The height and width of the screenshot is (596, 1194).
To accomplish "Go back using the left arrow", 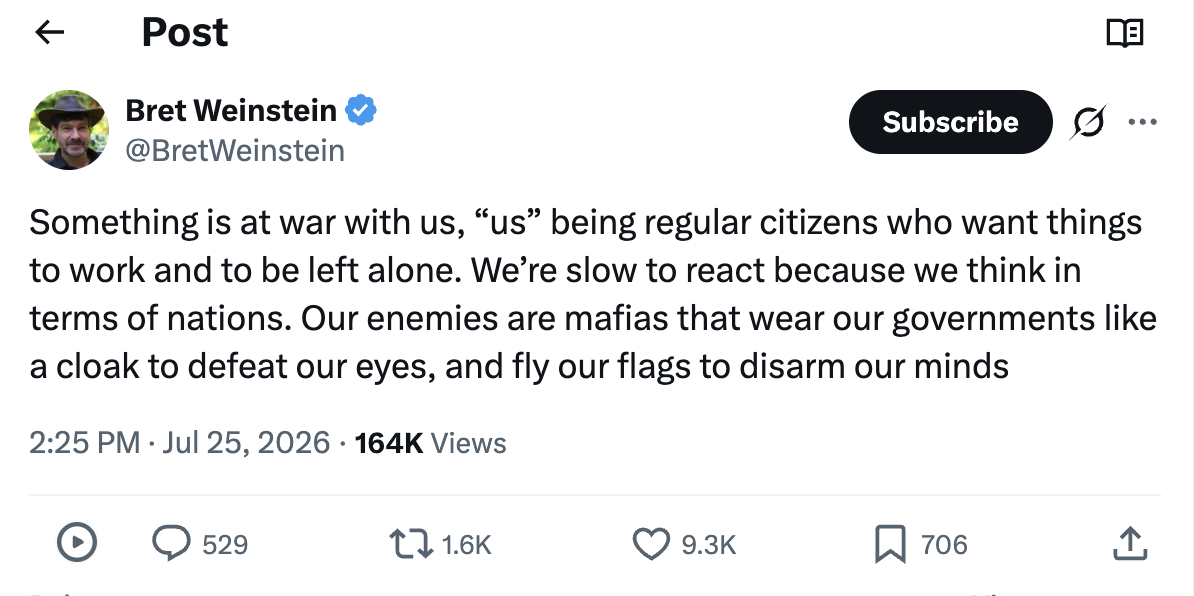I will (49, 32).
